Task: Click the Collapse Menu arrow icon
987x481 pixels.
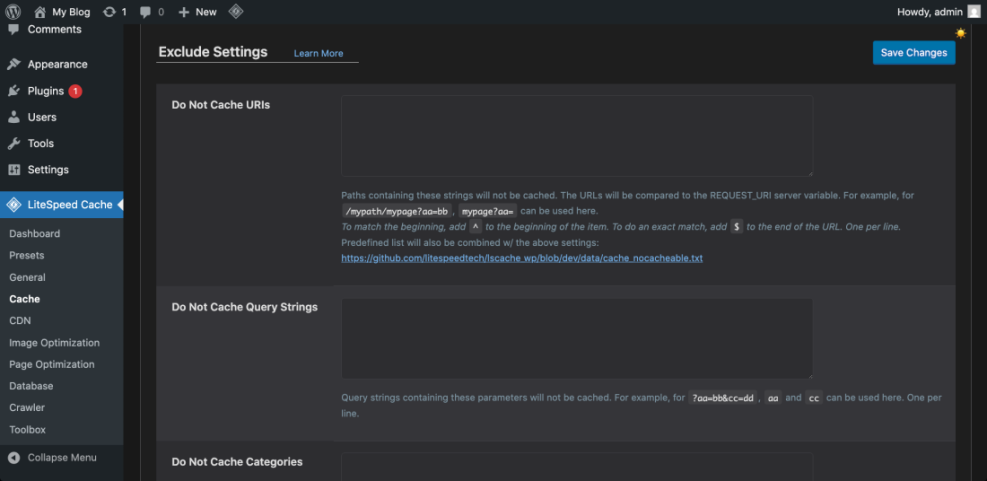Action: [x=14, y=458]
